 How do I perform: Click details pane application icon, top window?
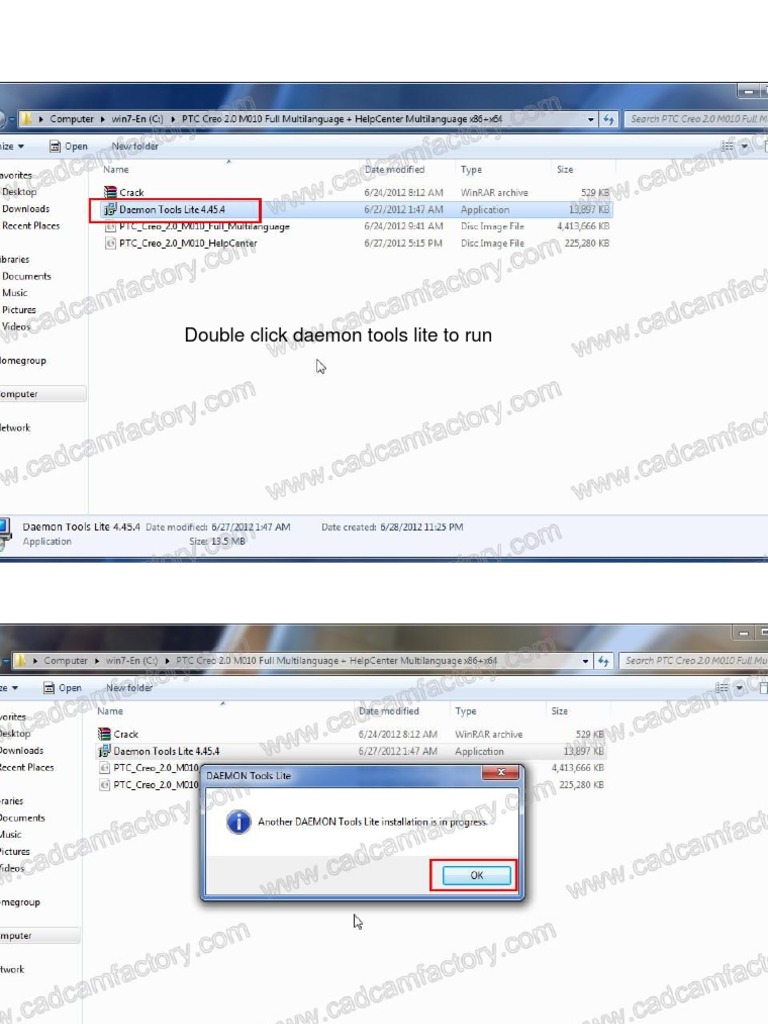[x=5, y=533]
